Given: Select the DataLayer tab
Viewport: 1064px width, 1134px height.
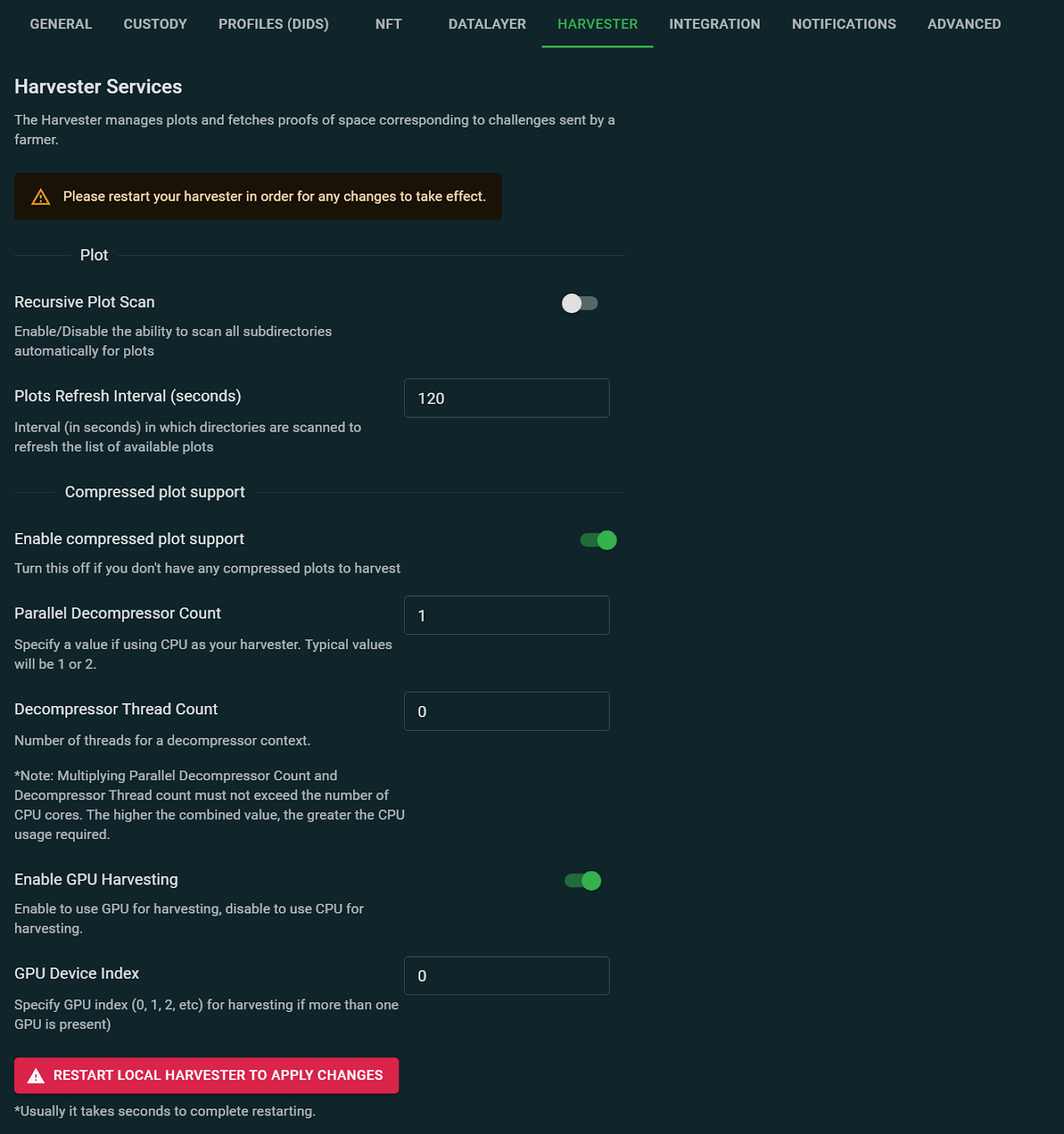Looking at the screenshot, I should (x=487, y=24).
